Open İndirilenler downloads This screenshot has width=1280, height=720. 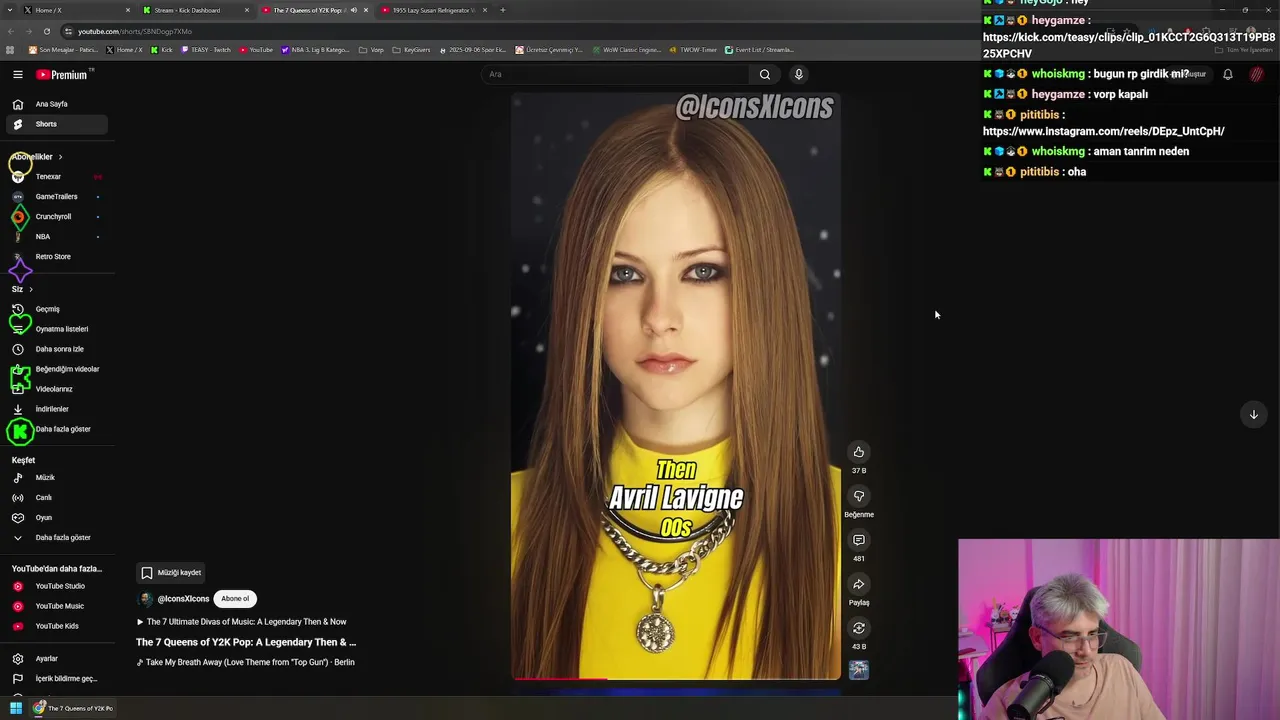(58, 409)
